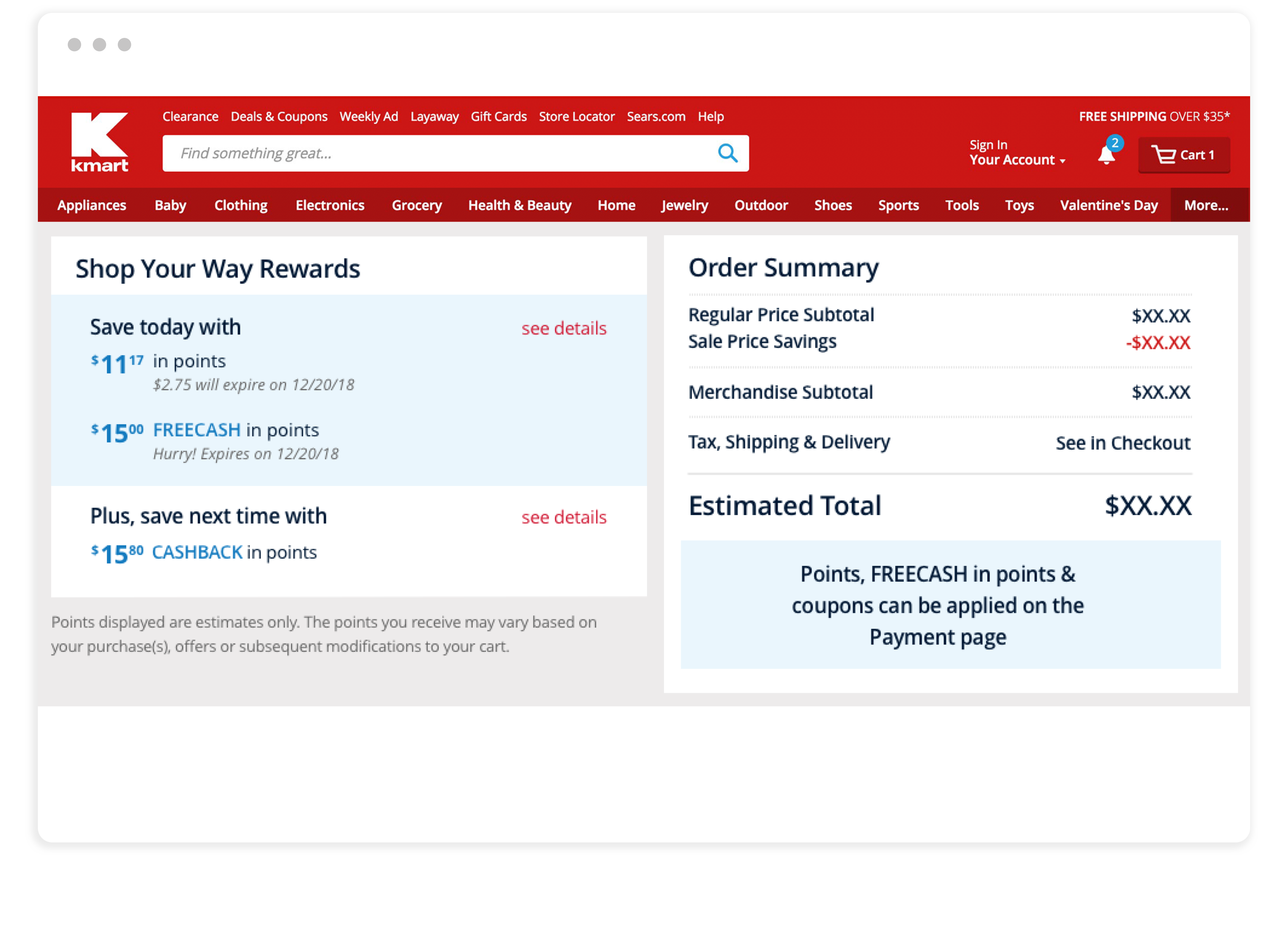The height and width of the screenshot is (925, 1288).
Task: Open the Appliances category
Action: click(x=91, y=206)
